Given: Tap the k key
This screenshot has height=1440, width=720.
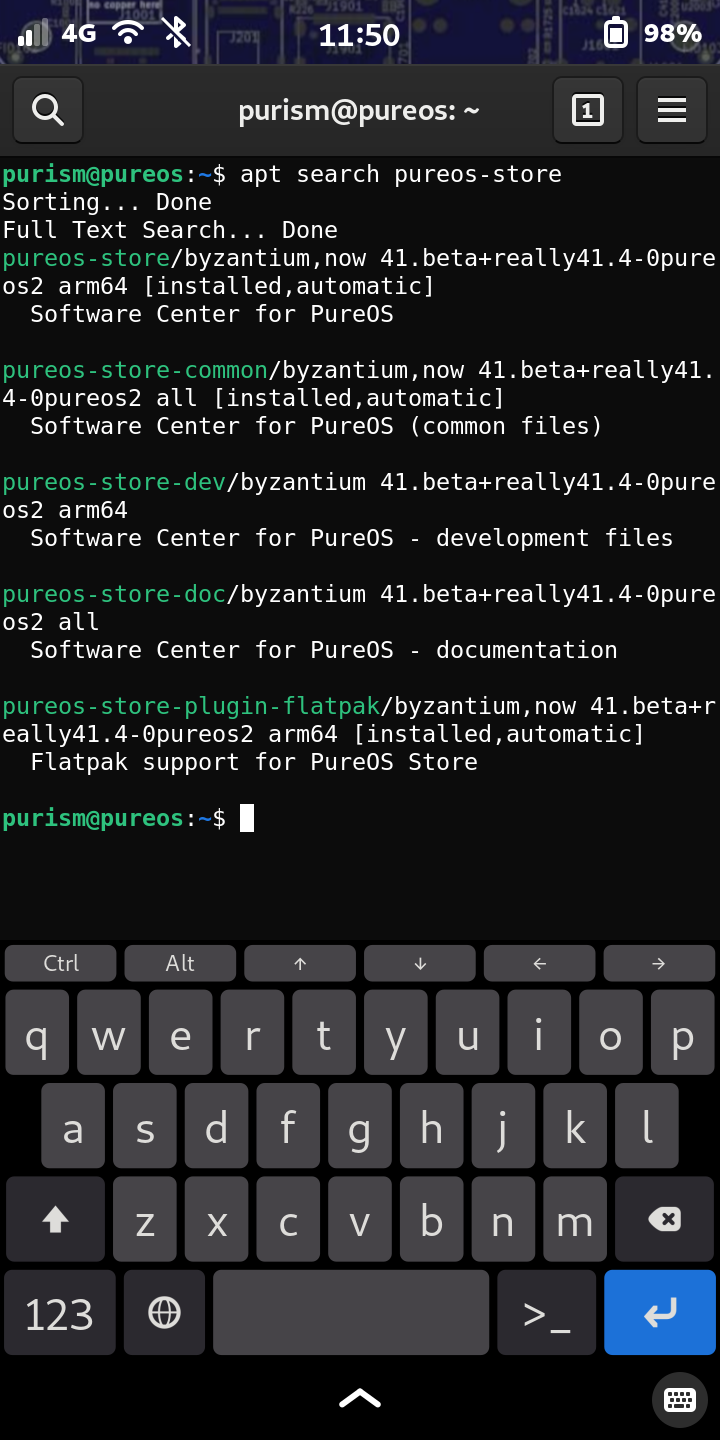Looking at the screenshot, I should point(575,1126).
